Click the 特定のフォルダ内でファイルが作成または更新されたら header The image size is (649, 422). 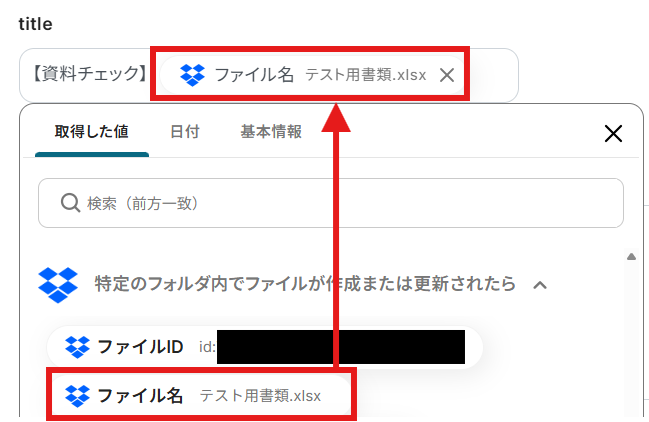click(x=305, y=285)
